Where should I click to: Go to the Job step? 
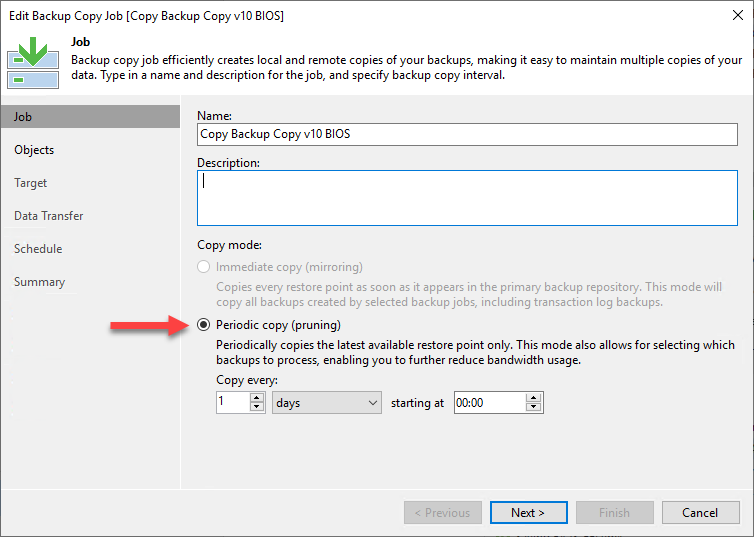[90, 117]
